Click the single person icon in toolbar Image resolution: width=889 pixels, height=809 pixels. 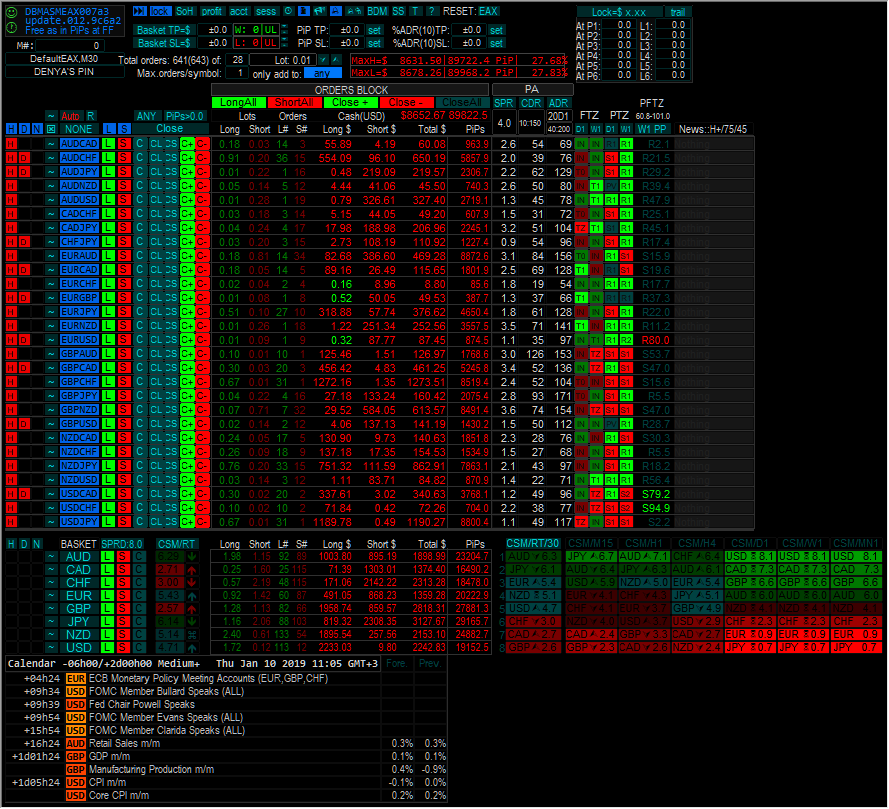coord(336,11)
